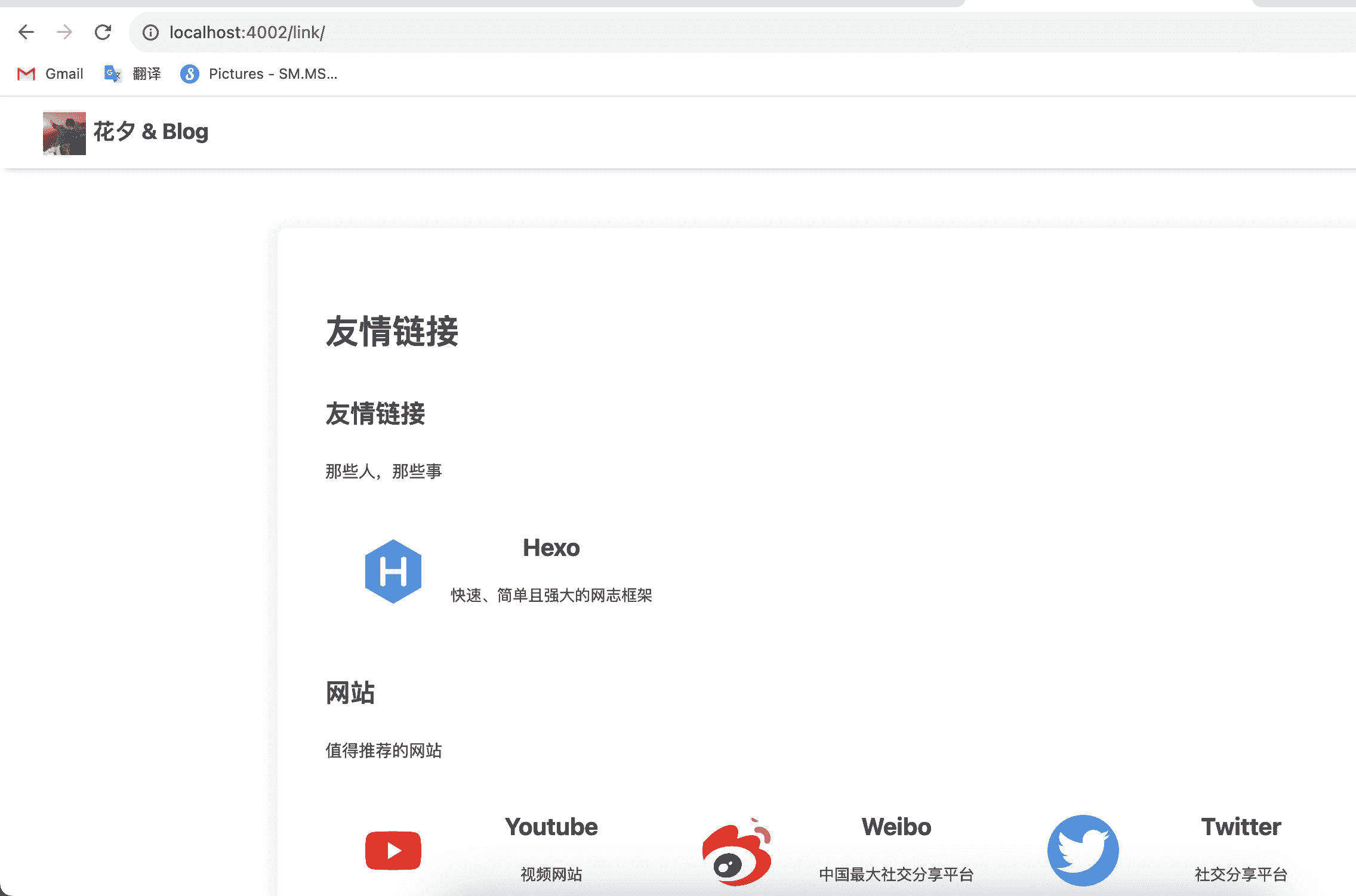Click the SM.MS blue favicon
The image size is (1356, 896).
click(190, 74)
